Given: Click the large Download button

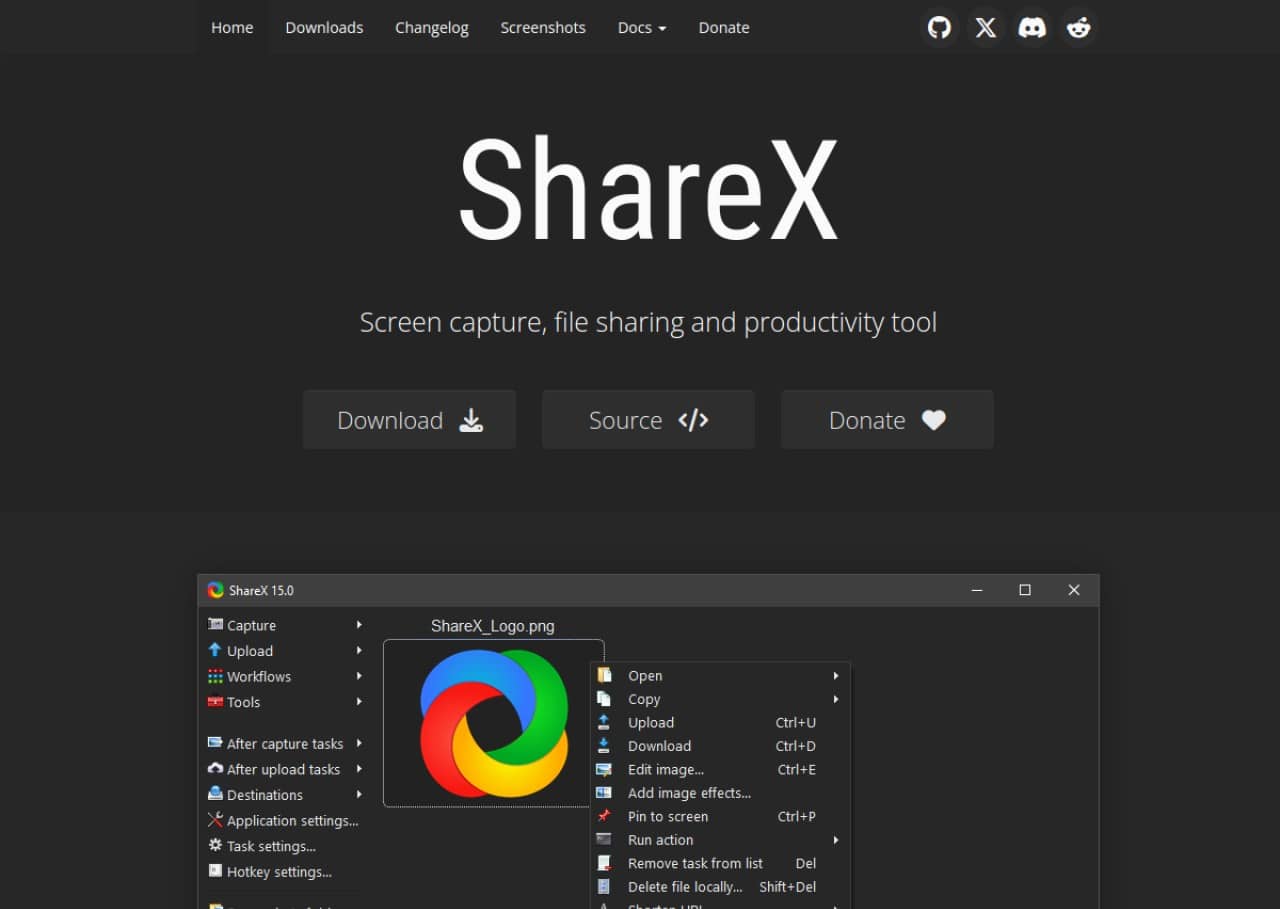Looking at the screenshot, I should (410, 420).
